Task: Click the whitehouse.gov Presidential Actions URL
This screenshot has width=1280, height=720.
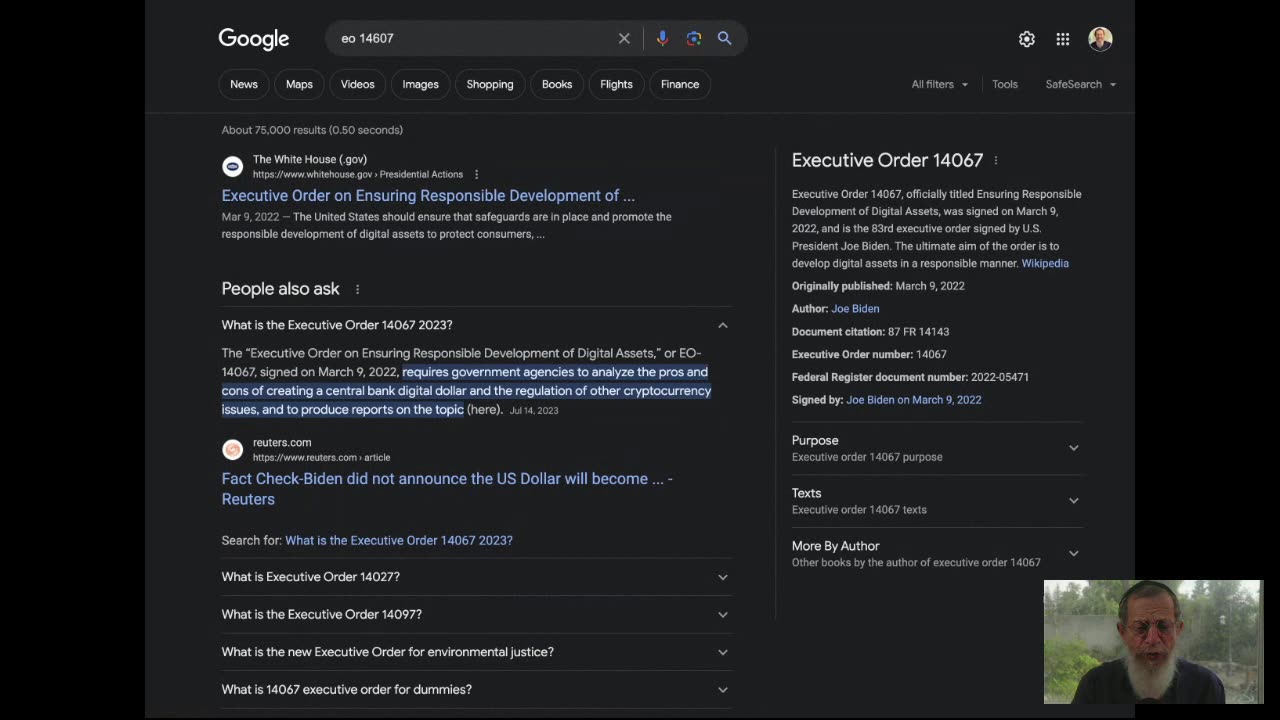Action: pos(358,174)
